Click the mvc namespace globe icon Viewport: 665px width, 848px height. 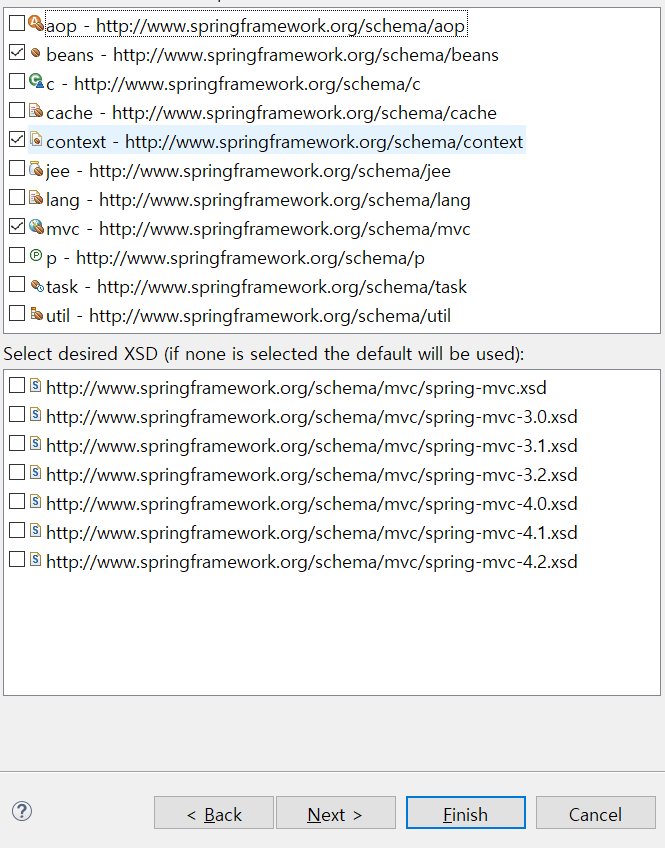click(x=36, y=227)
